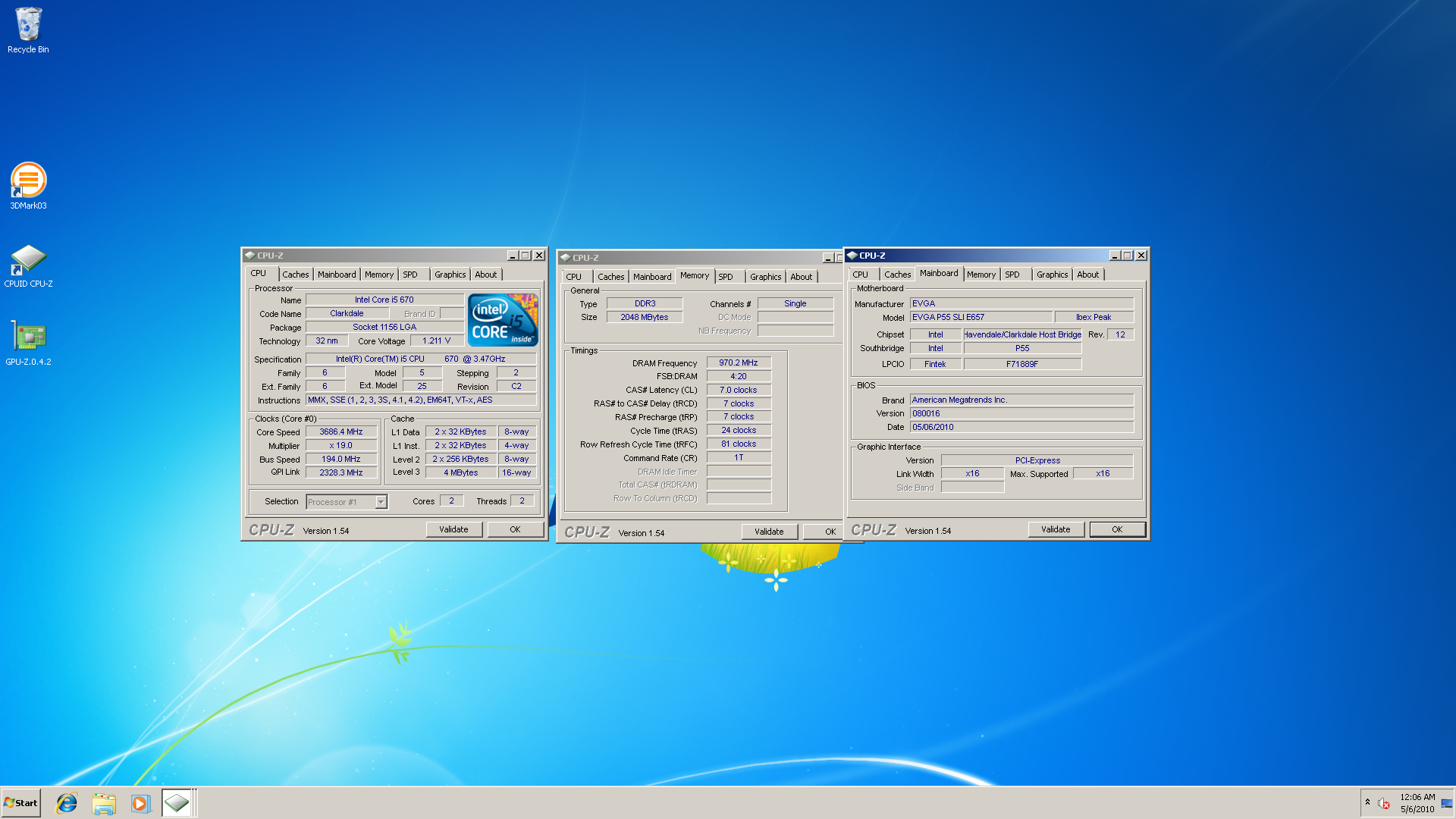1456x819 pixels.
Task: Click the volume icon in system tray
Action: pos(1383,803)
